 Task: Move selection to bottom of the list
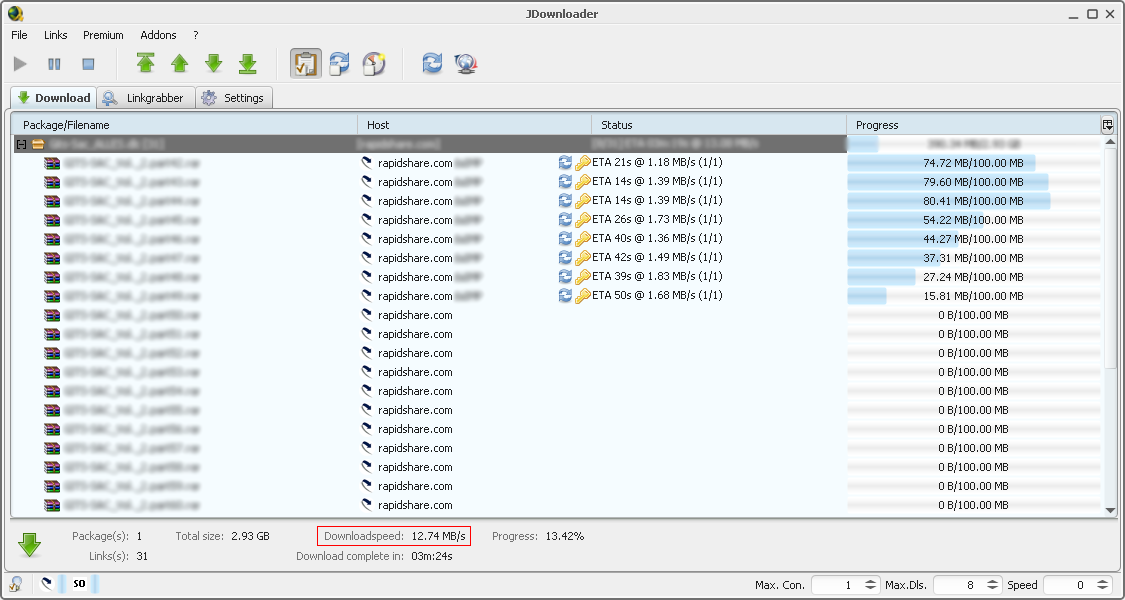pyautogui.click(x=248, y=64)
